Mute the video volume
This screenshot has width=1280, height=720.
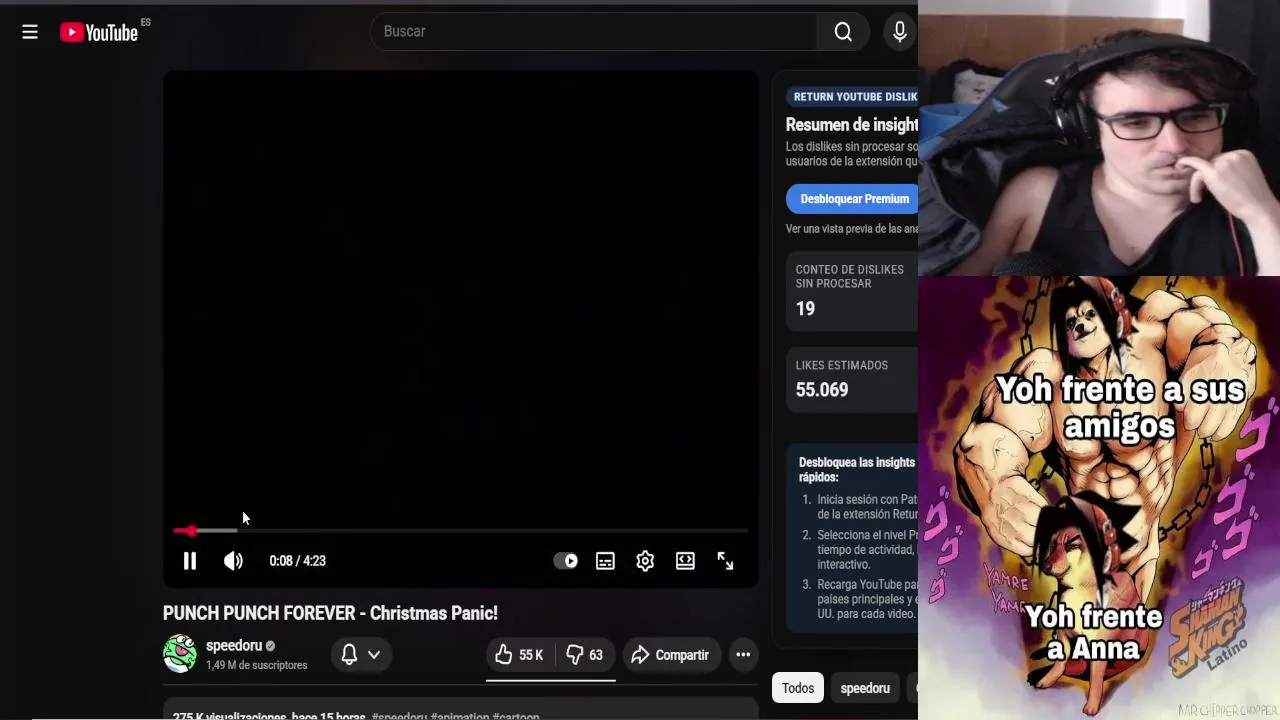click(233, 561)
